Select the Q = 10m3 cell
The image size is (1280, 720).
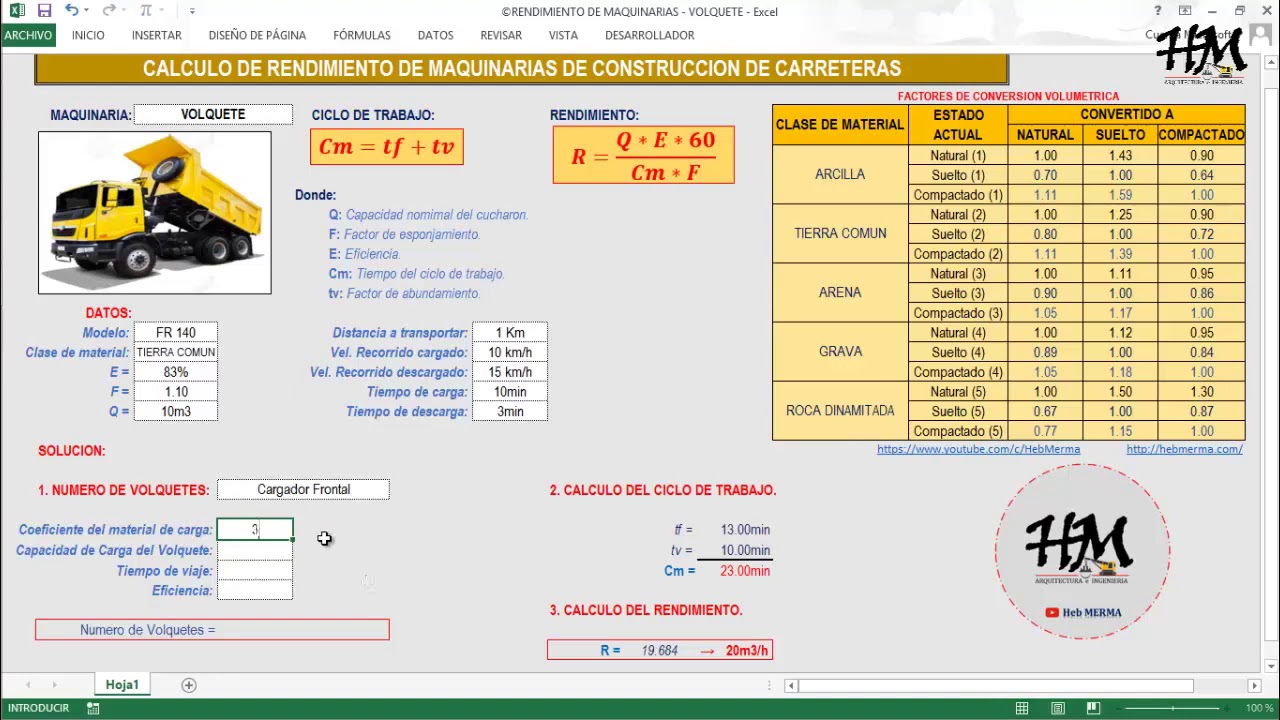(x=175, y=411)
